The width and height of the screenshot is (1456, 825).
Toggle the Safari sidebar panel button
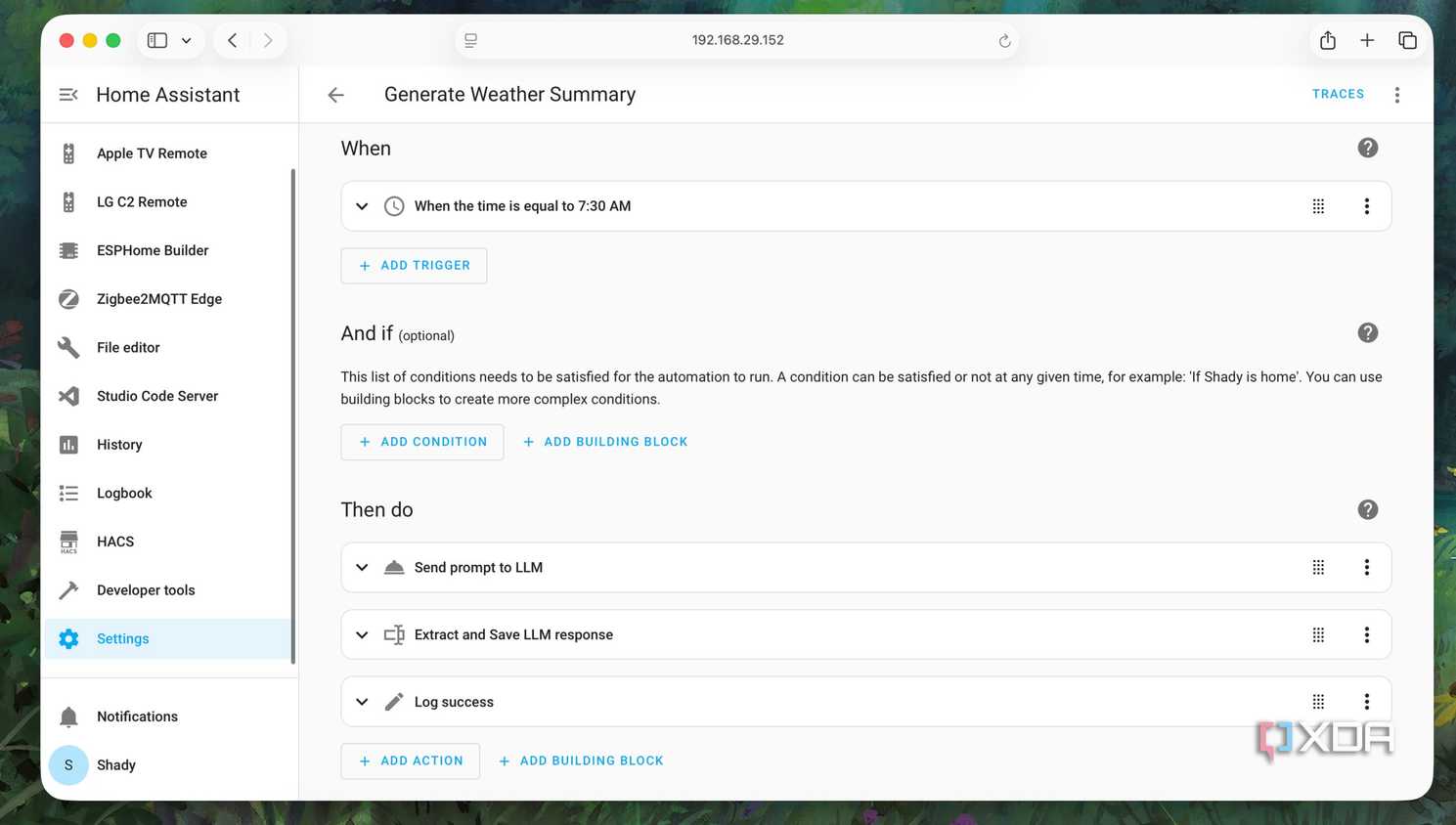point(157,40)
